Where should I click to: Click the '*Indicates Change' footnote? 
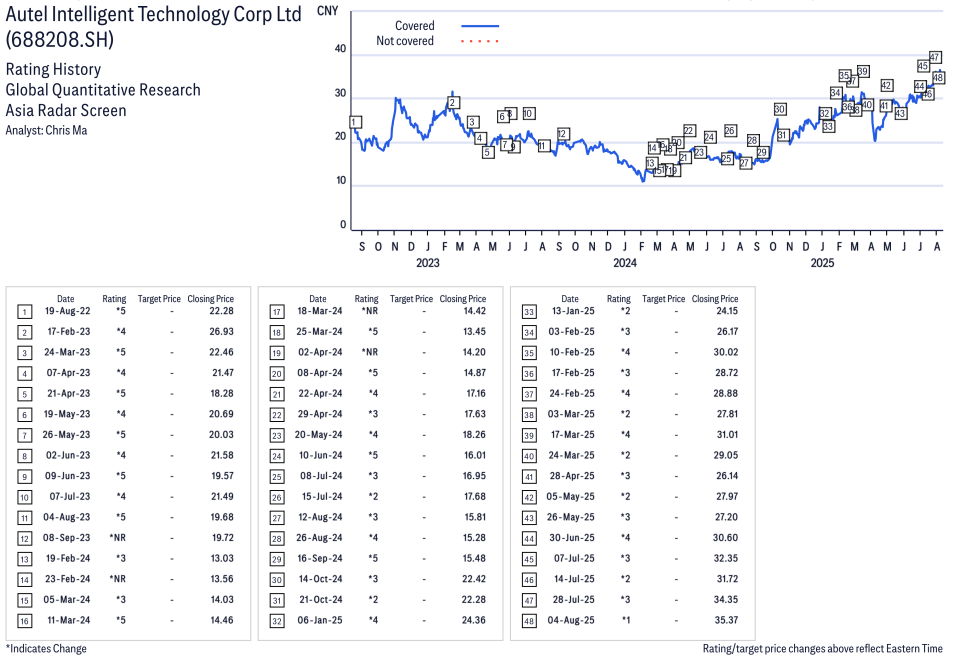[x=46, y=648]
